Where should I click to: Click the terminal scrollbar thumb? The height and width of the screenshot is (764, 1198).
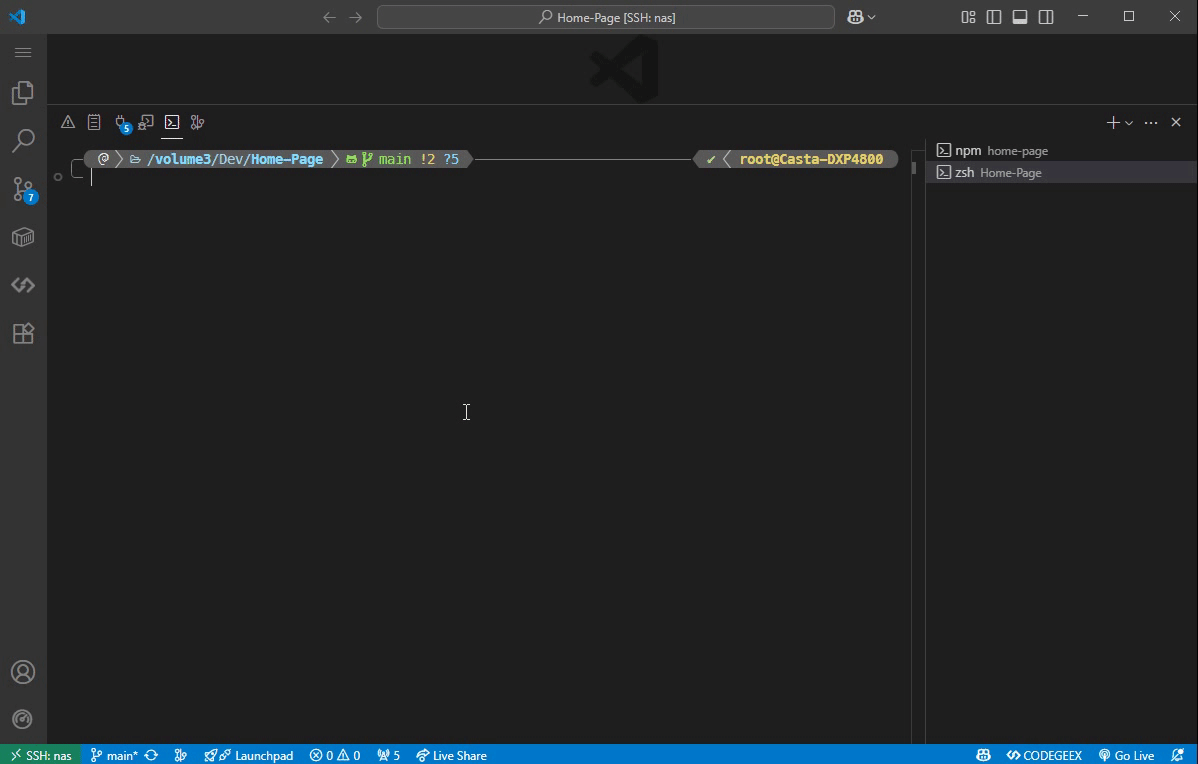914,168
